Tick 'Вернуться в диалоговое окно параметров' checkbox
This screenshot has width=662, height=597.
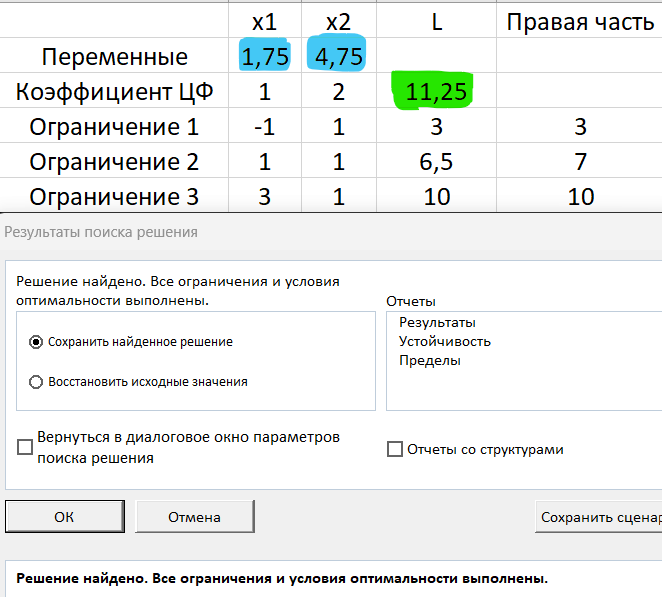tap(25, 447)
